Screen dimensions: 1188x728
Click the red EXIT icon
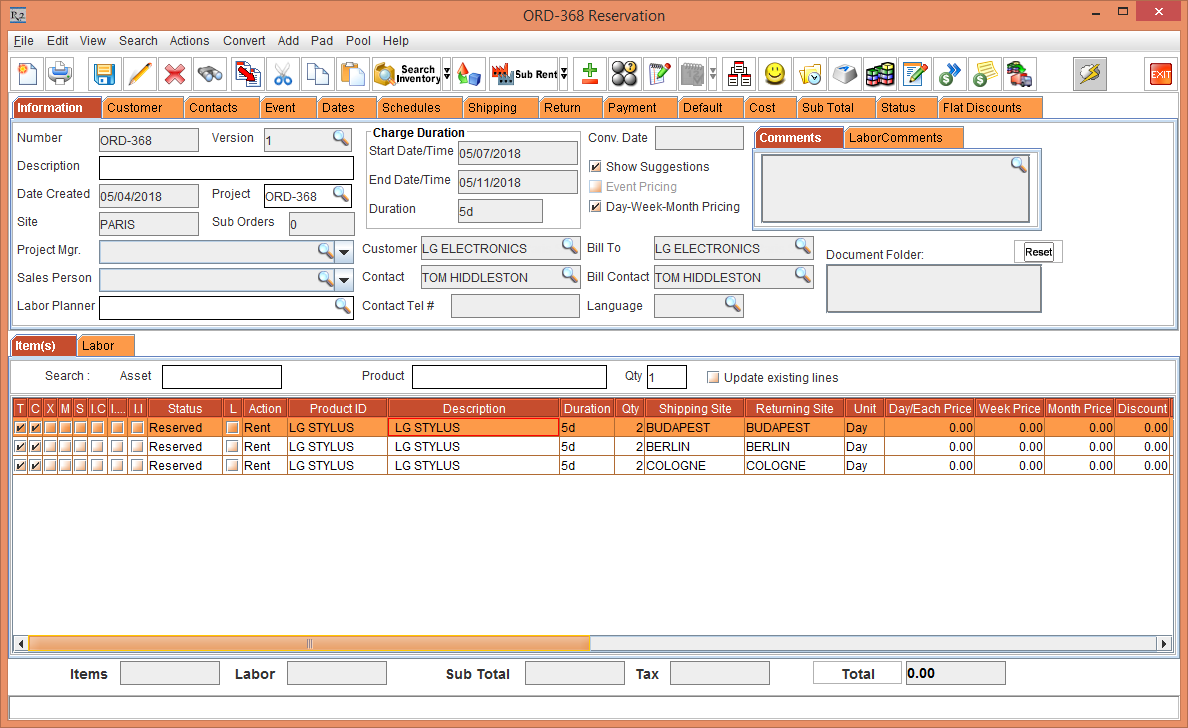(x=1160, y=74)
